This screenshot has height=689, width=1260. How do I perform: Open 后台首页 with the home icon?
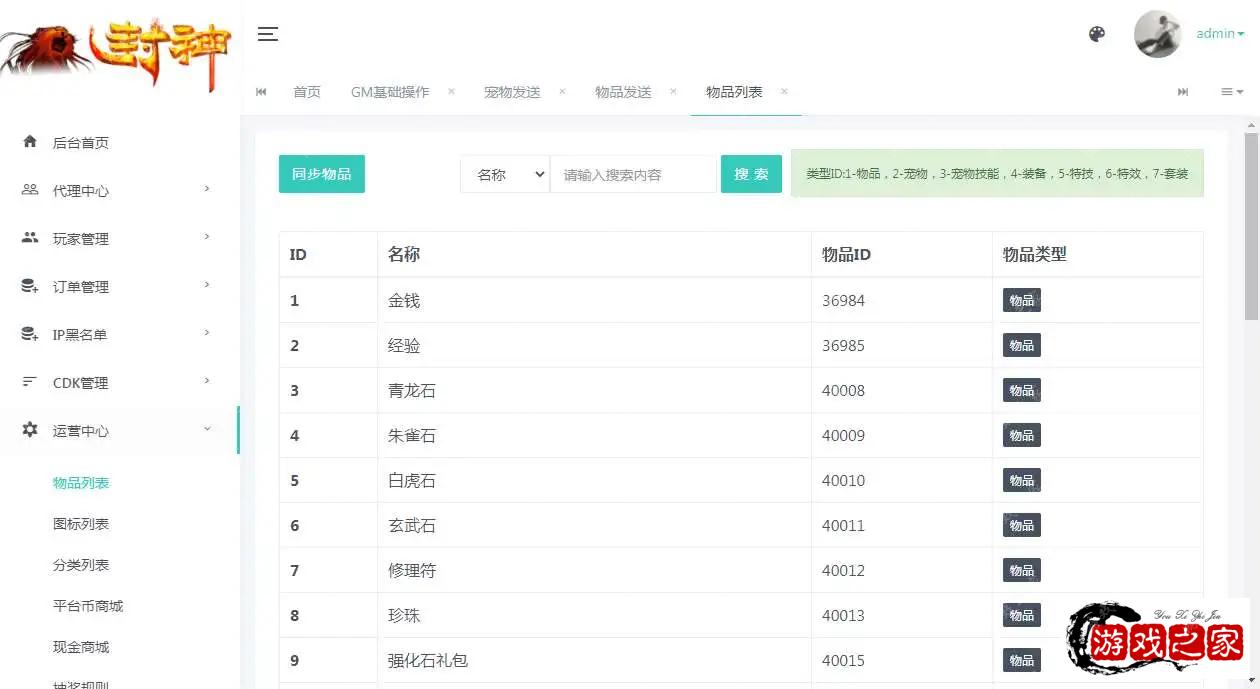click(80, 143)
